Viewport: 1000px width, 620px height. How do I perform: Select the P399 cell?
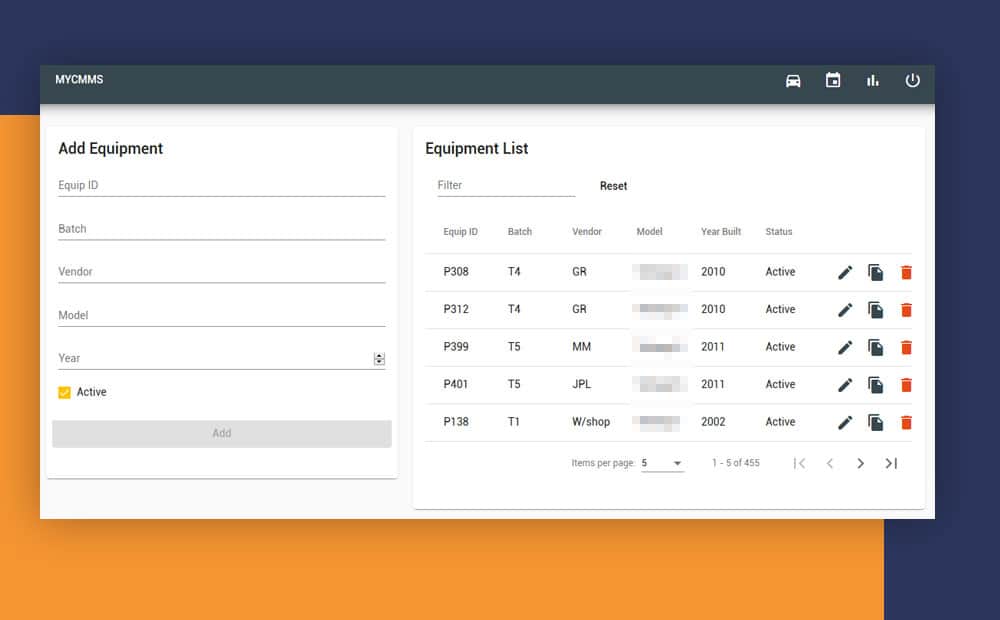pos(456,347)
